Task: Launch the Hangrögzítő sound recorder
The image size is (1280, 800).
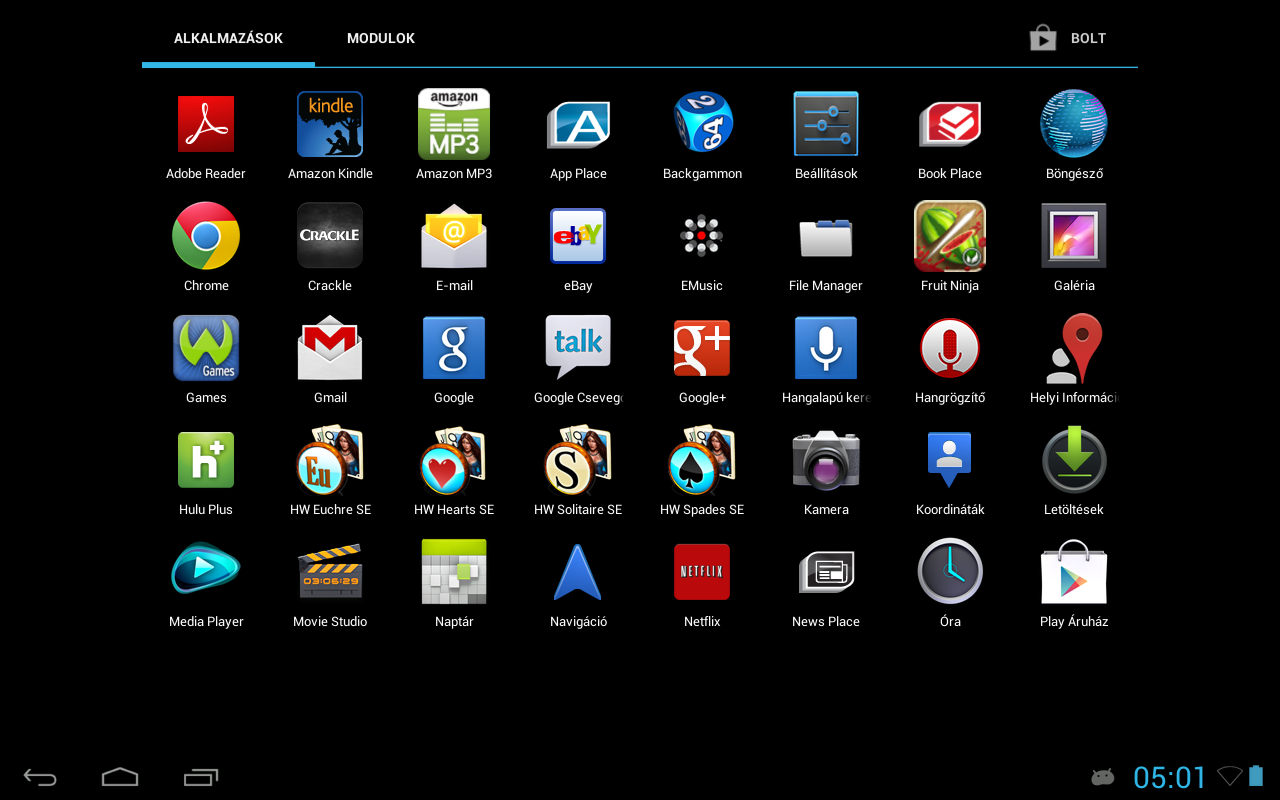Action: [x=950, y=348]
